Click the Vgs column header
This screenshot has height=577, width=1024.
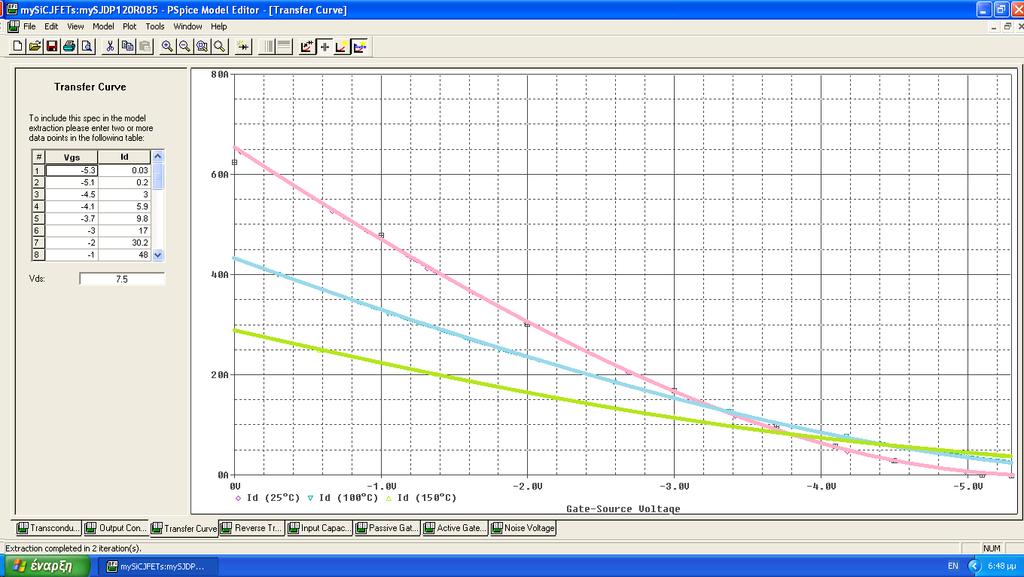coord(71,157)
